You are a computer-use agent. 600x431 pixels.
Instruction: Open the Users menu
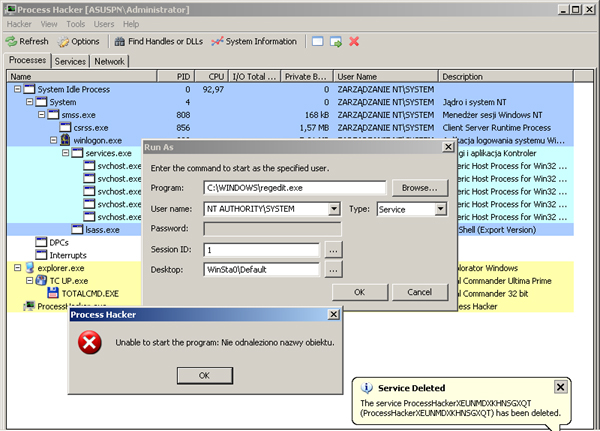104,24
